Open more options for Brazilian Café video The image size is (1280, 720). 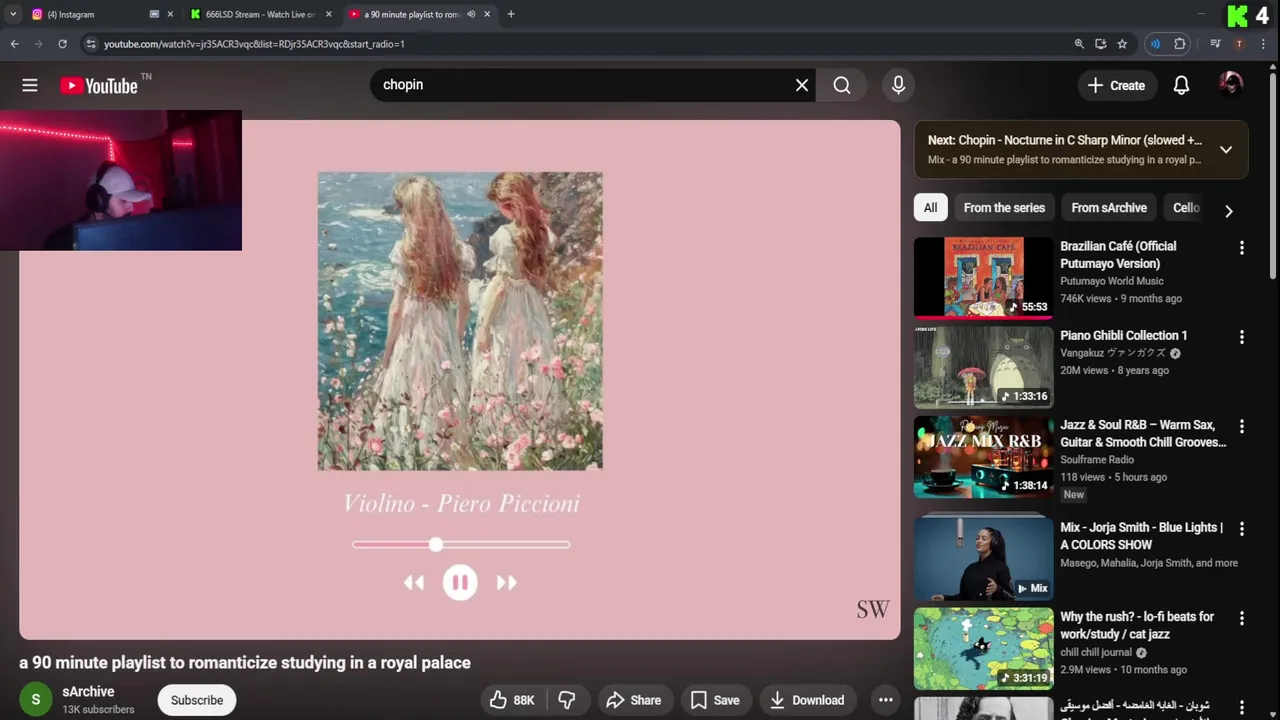pyautogui.click(x=1242, y=248)
